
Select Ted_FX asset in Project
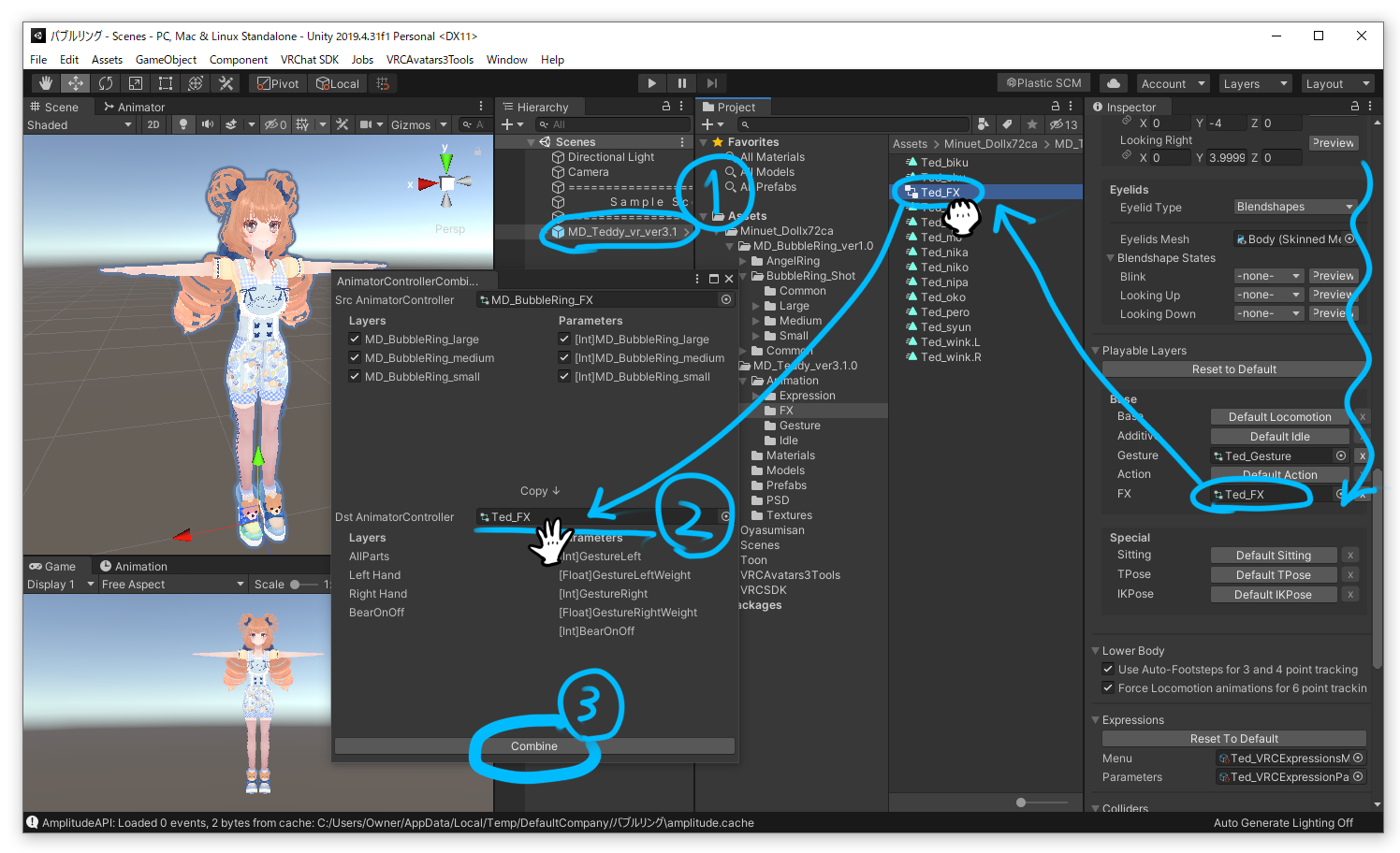(940, 193)
